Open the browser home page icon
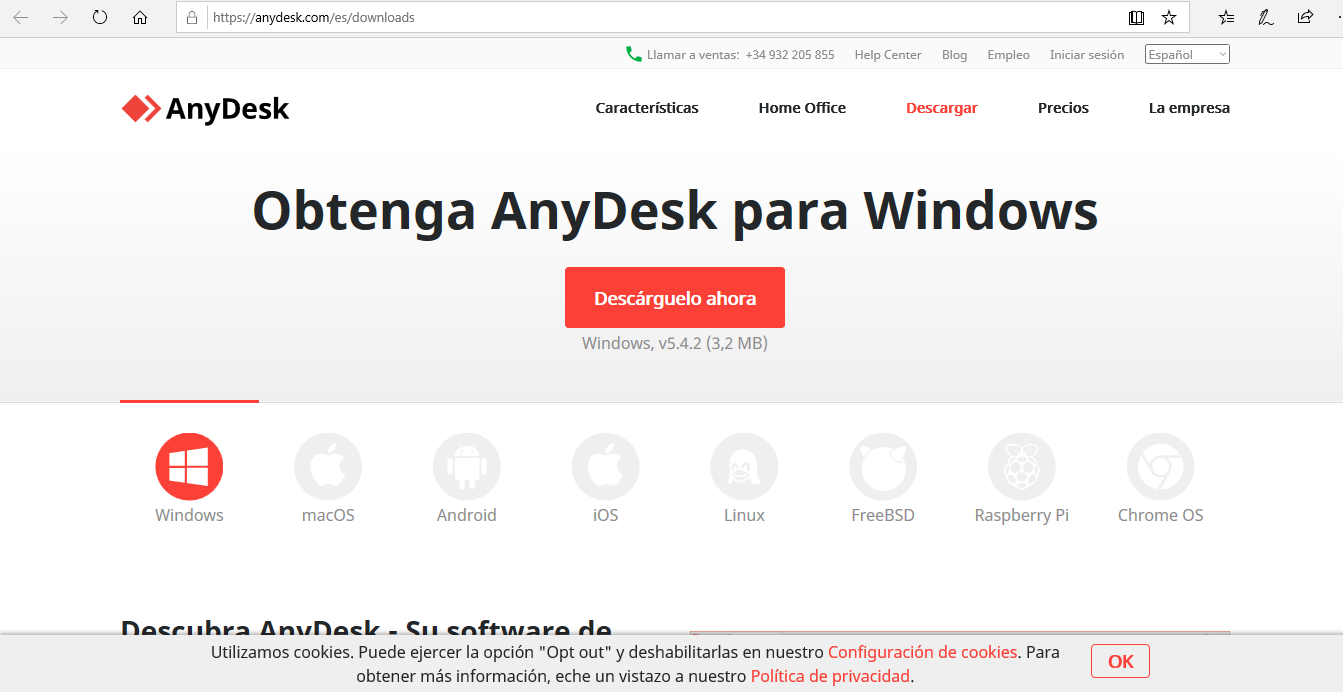The width and height of the screenshot is (1343, 692). (x=140, y=17)
